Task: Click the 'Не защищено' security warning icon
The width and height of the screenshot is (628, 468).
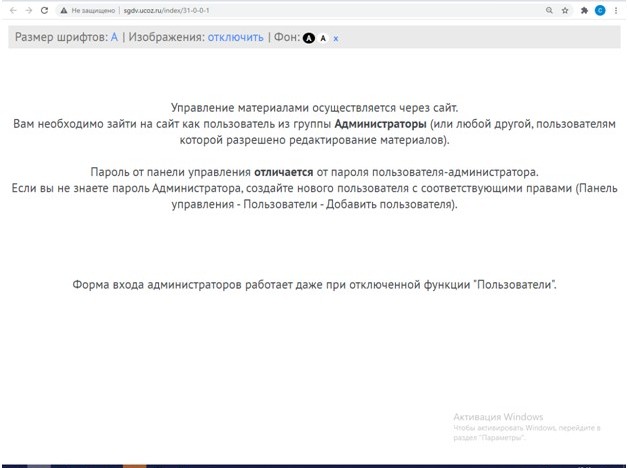Action: 64,10
